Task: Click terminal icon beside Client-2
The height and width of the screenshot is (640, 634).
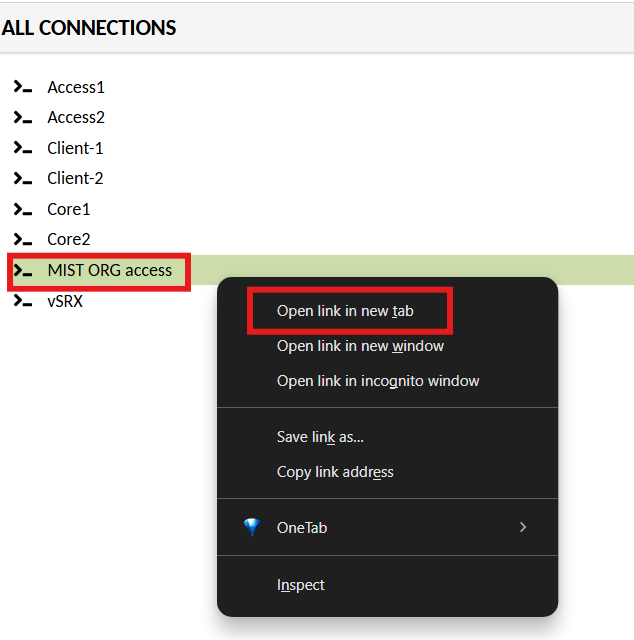Action: [x=23, y=178]
